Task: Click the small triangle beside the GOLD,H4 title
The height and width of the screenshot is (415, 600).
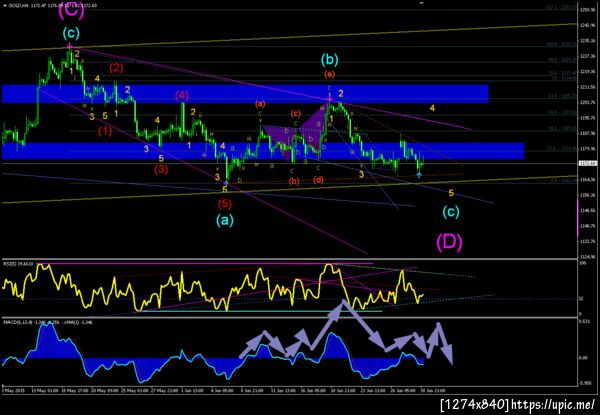Action: pos(5,6)
